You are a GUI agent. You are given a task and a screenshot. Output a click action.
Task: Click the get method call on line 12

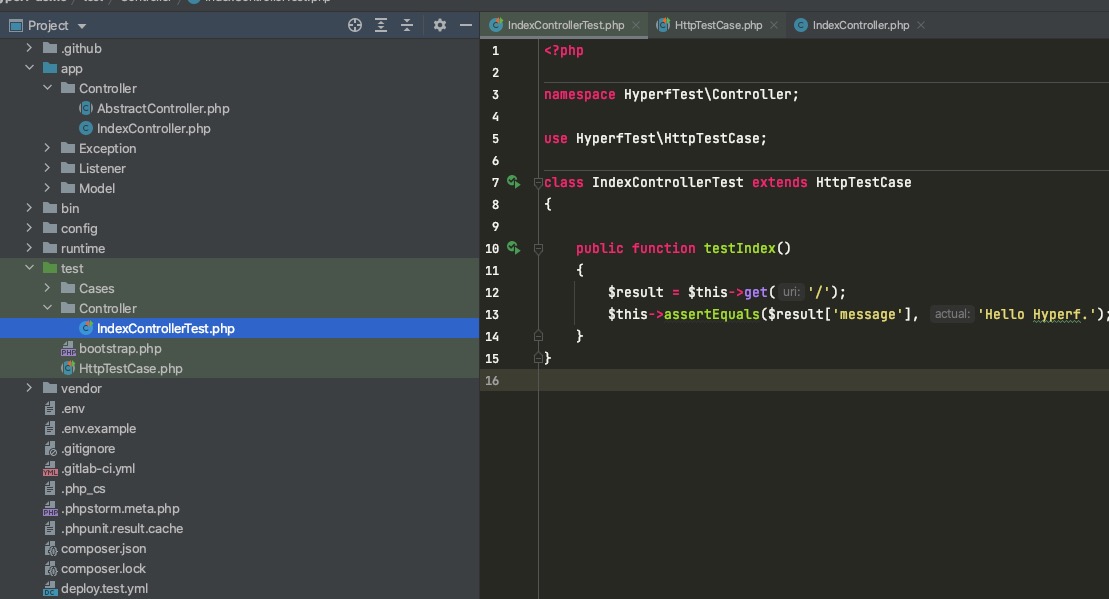pos(755,292)
